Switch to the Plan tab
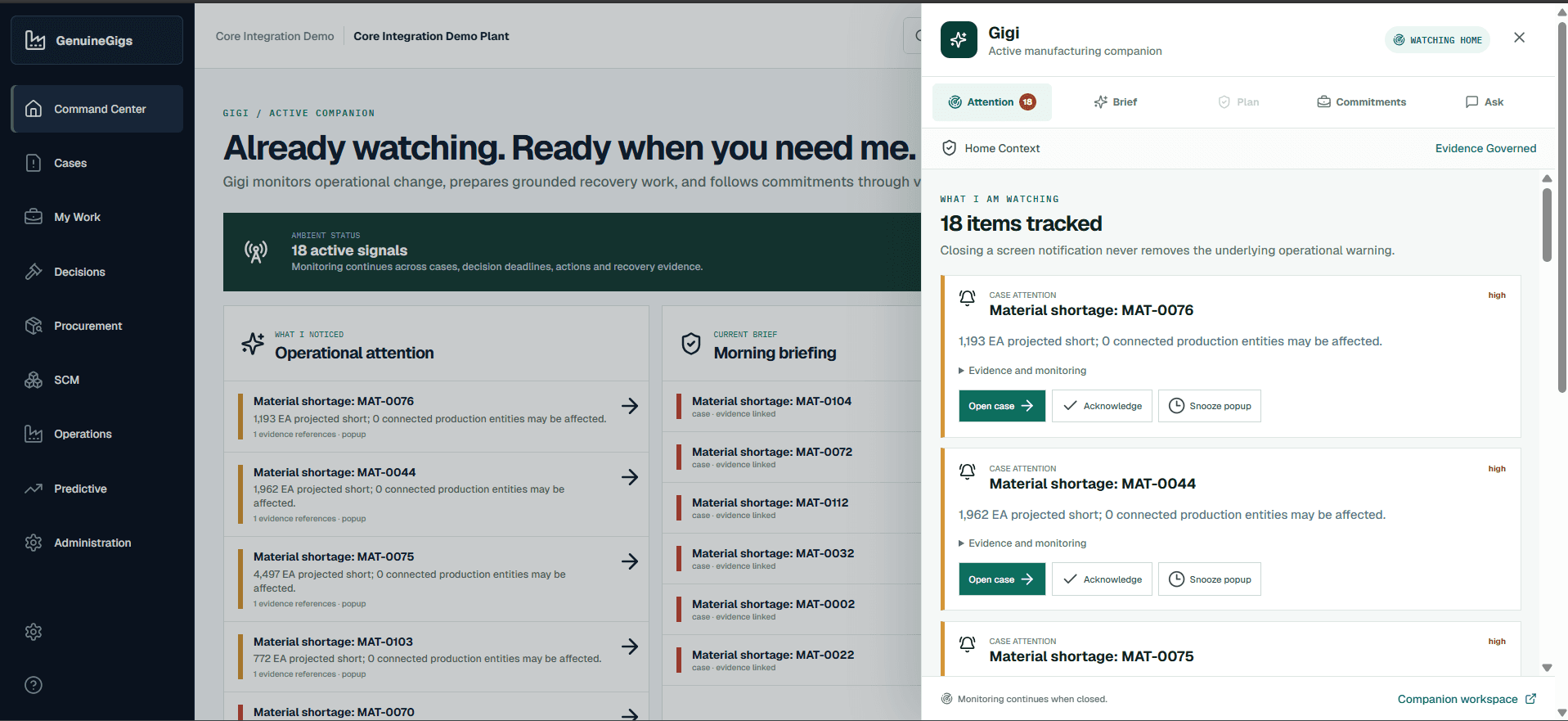 click(1238, 102)
